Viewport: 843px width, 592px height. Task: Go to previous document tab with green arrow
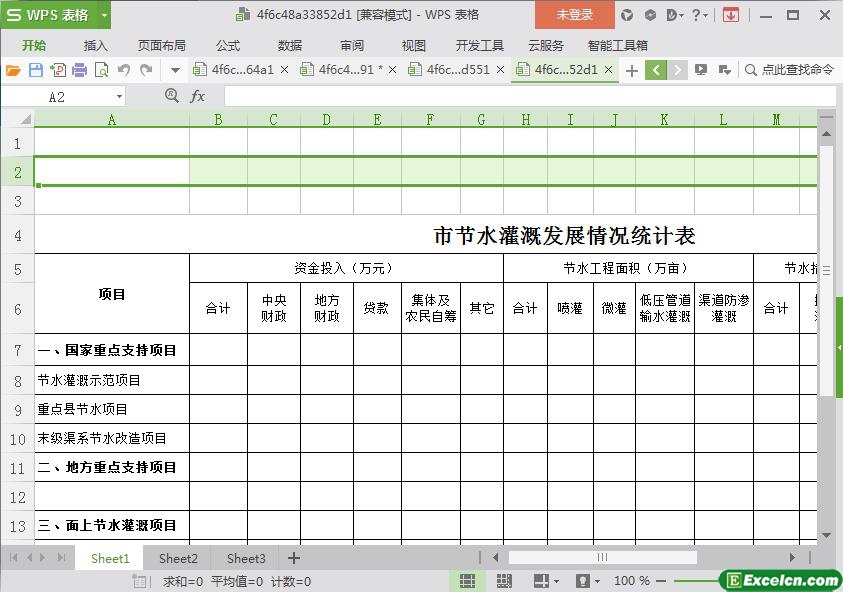(x=656, y=70)
